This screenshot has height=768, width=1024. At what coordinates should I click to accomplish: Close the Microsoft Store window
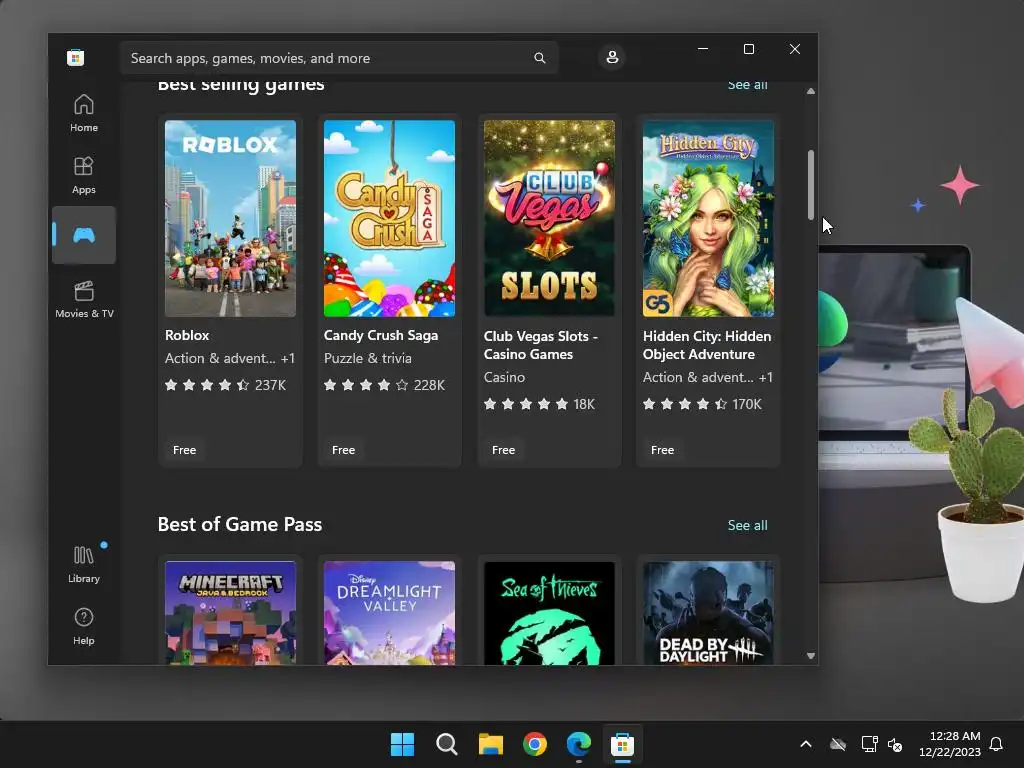[x=795, y=49]
